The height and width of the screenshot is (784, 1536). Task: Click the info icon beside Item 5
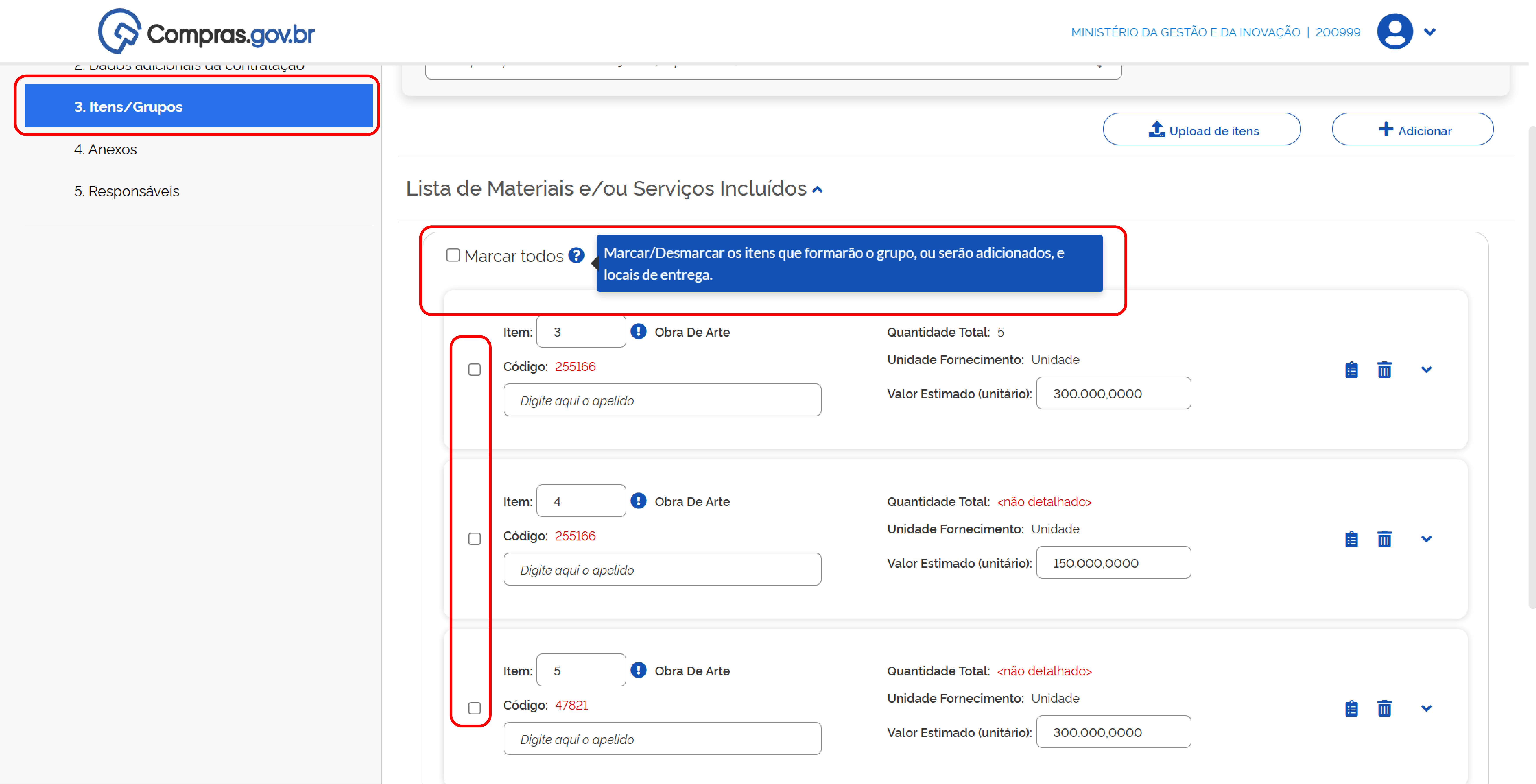tap(639, 670)
